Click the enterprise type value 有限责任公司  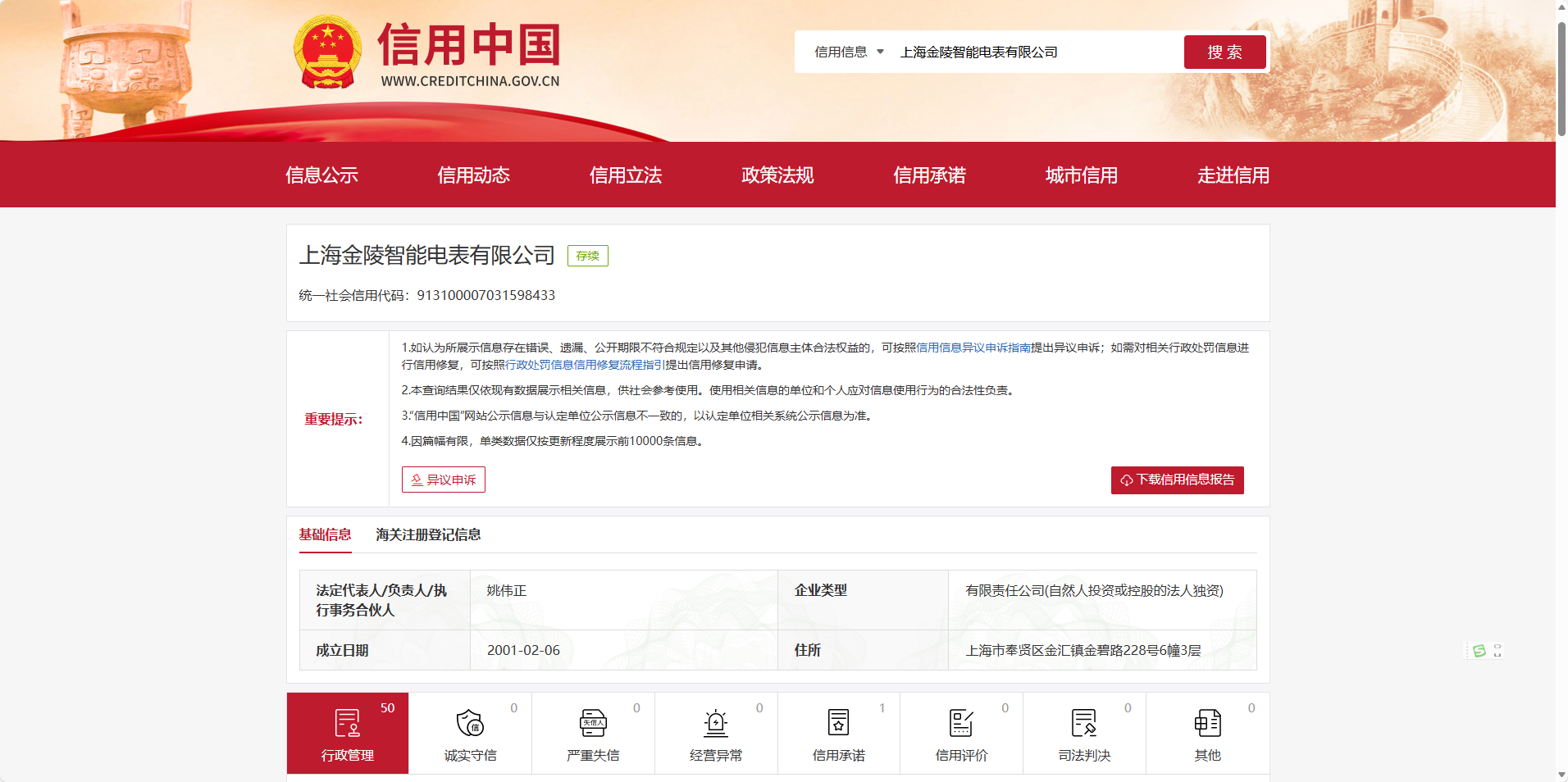tap(1094, 590)
